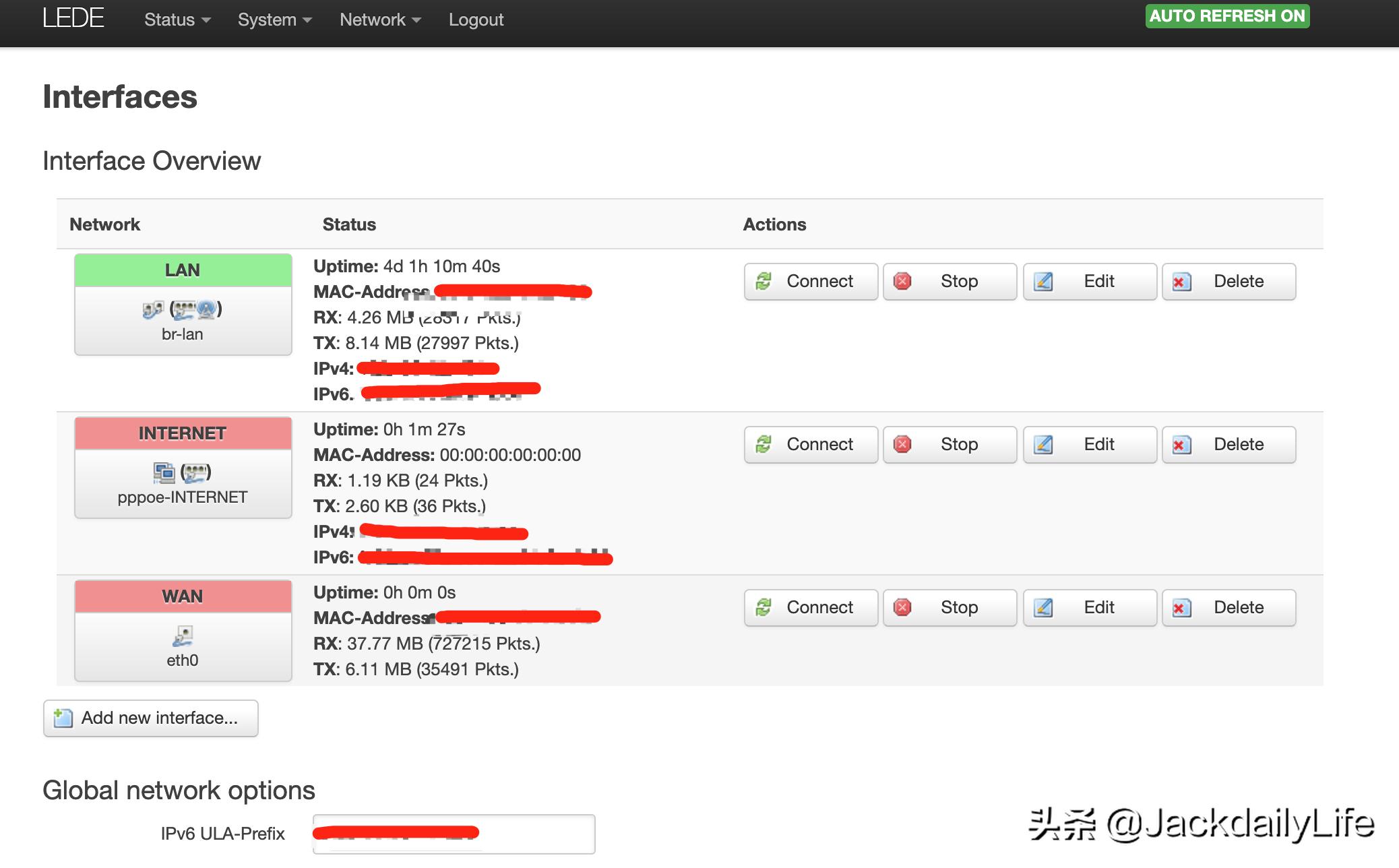Click the pppoe-INTERNET tunnel interface icon
1399x868 pixels.
pos(164,472)
